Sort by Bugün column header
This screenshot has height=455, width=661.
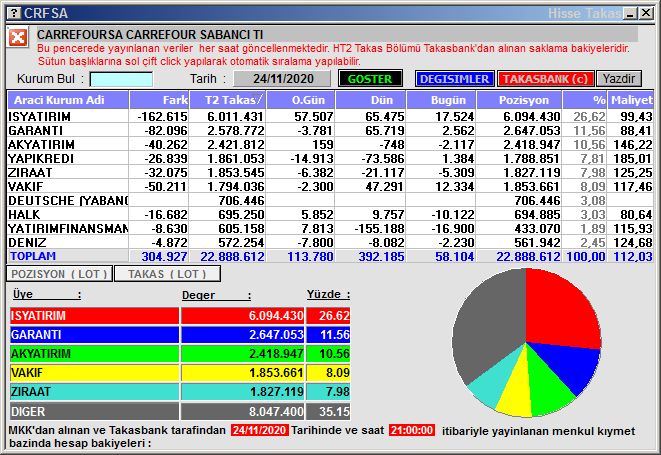click(x=441, y=100)
